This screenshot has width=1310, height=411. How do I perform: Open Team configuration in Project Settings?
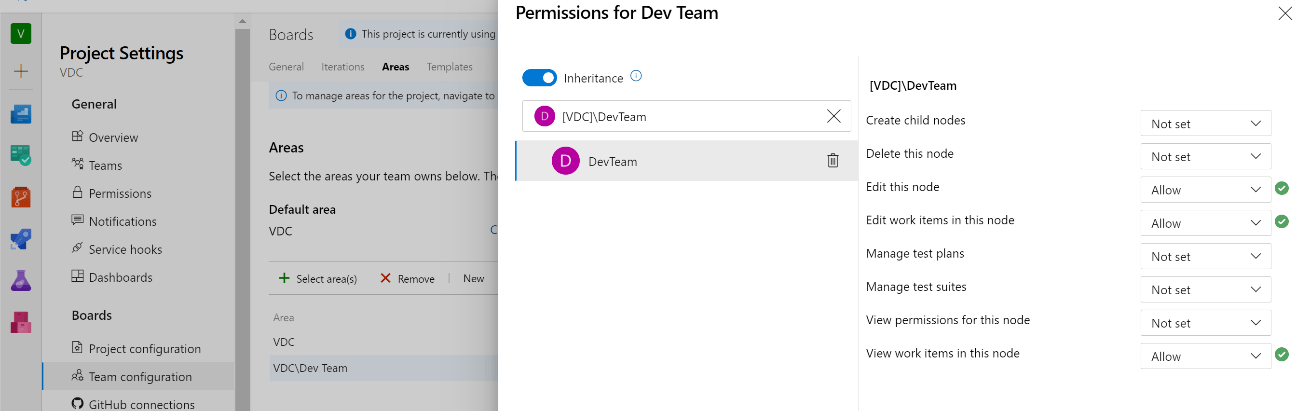point(139,377)
